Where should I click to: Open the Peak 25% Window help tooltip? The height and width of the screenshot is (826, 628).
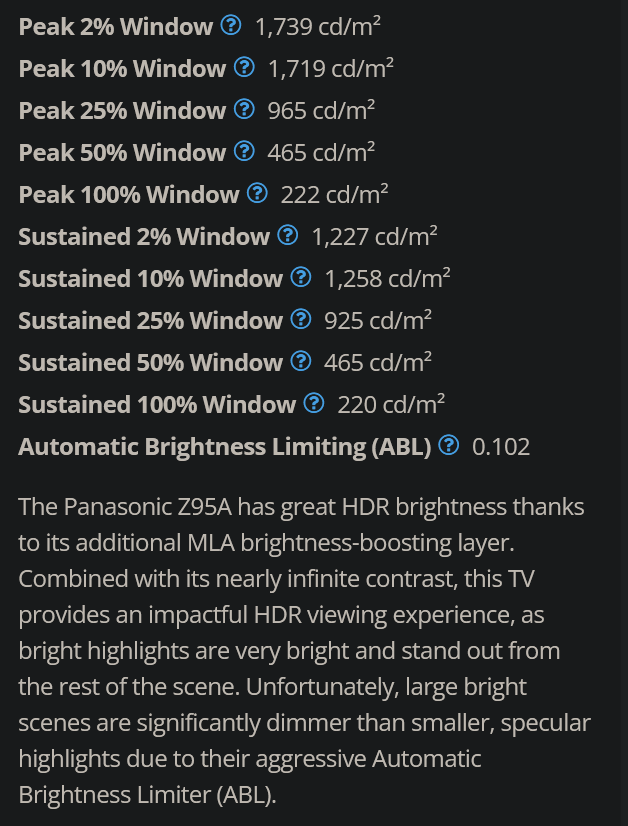pos(244,109)
